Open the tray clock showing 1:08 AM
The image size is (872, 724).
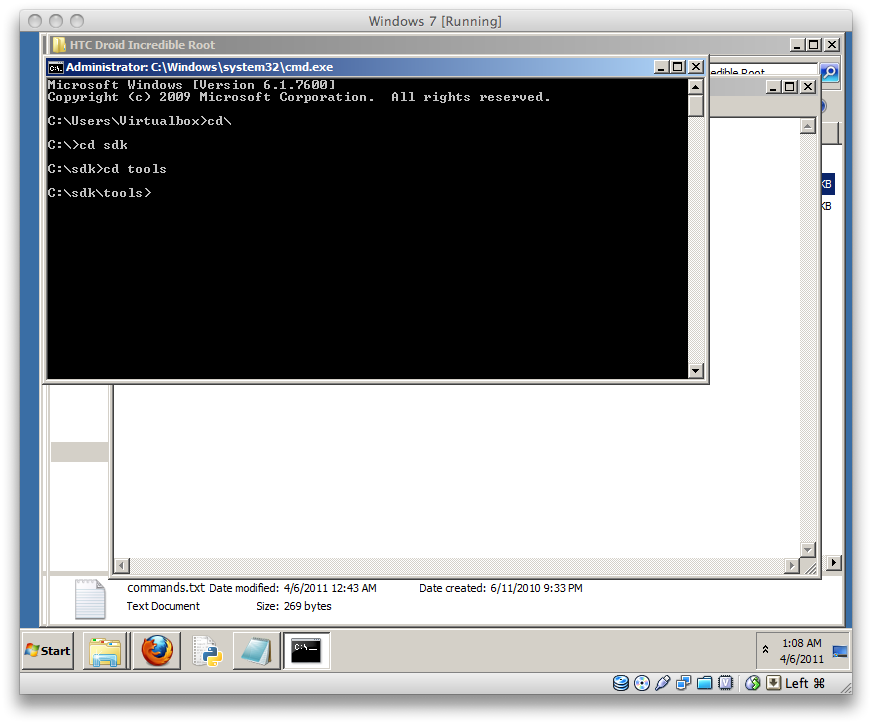pos(801,651)
